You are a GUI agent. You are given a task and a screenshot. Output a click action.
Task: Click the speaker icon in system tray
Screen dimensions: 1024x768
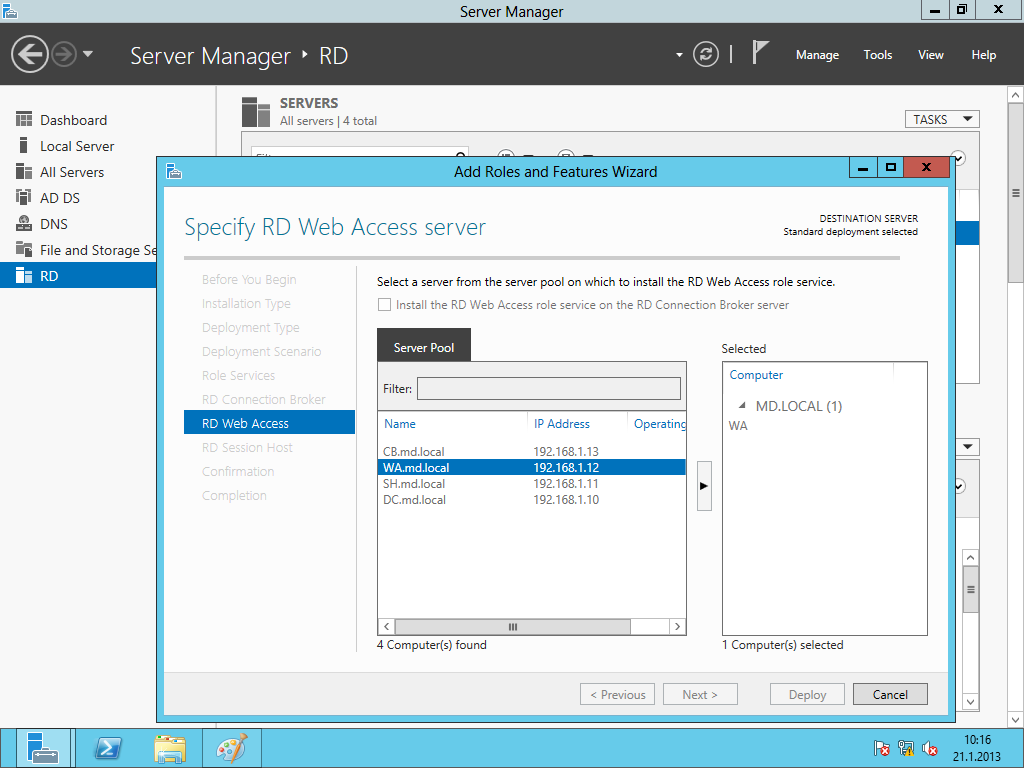(930, 748)
